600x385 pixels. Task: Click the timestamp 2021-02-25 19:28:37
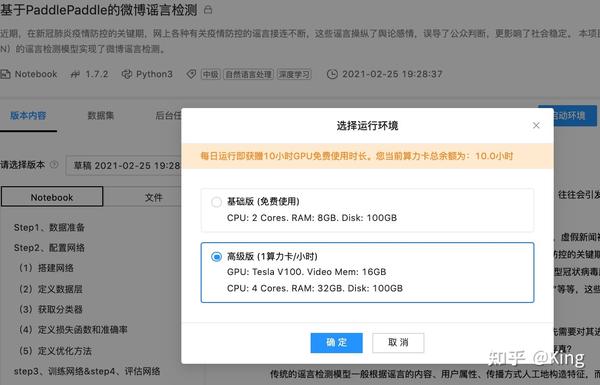point(392,74)
